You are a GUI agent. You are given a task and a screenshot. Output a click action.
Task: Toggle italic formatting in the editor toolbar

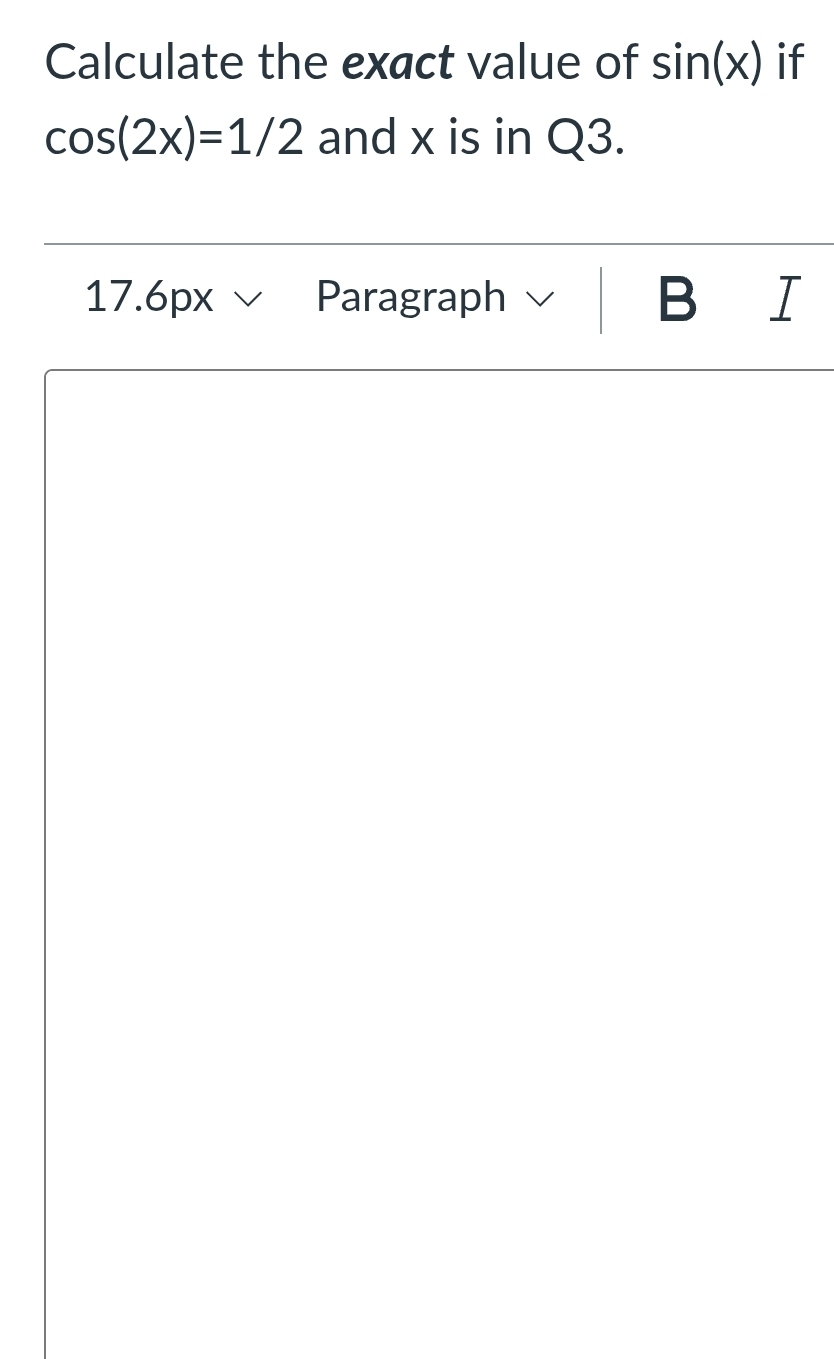click(785, 299)
